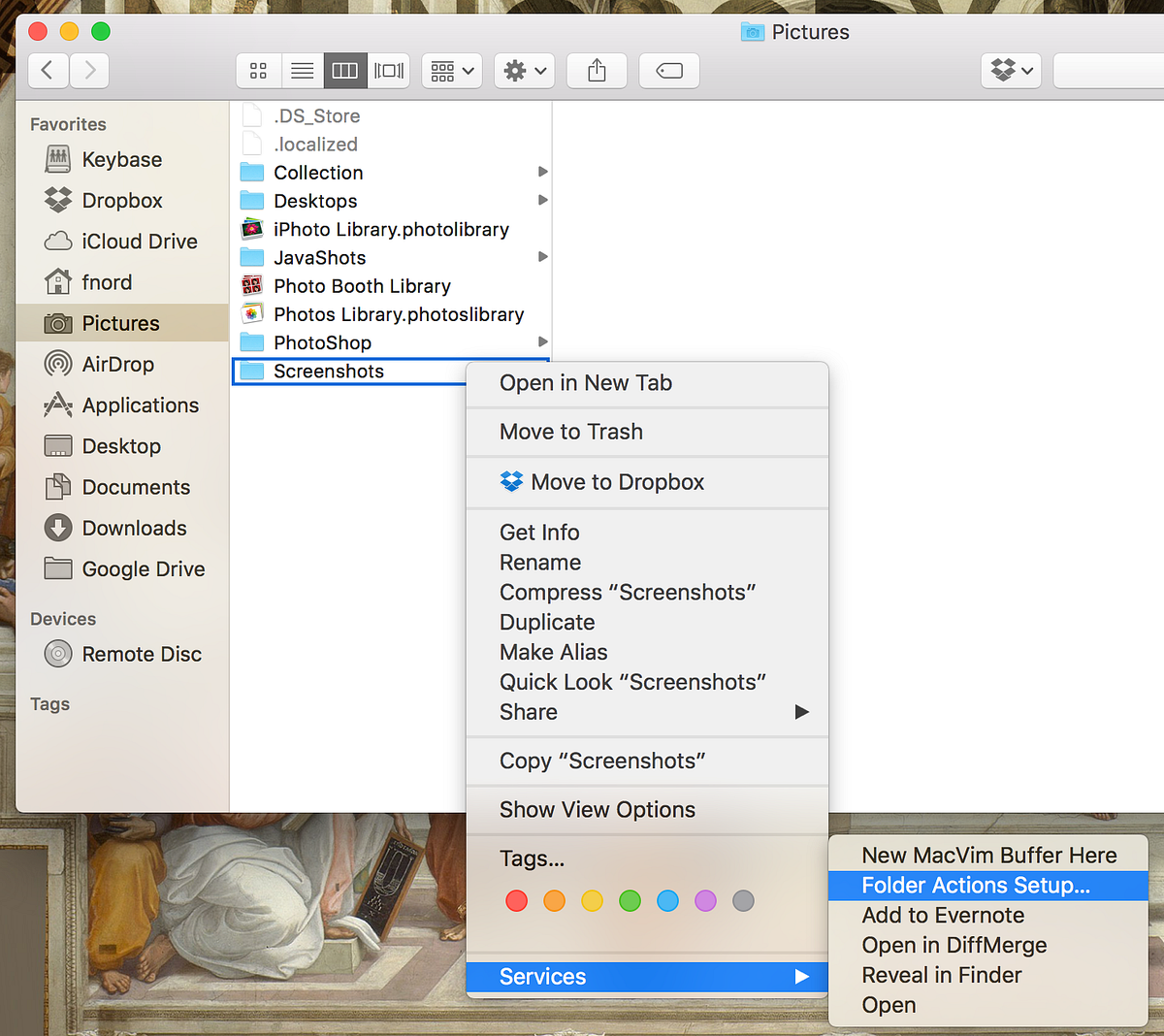
Task: Click Open in DiffMerge service
Action: click(x=954, y=945)
